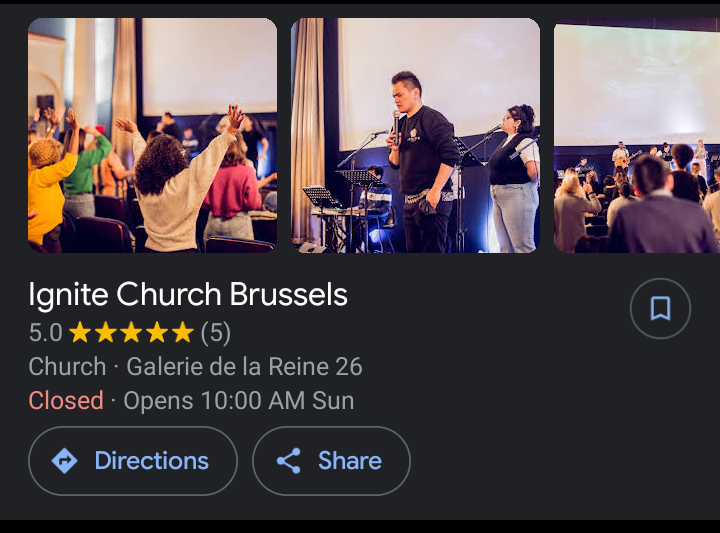Click the fifth gold rating star
Image resolution: width=720 pixels, height=533 pixels.
tap(182, 332)
